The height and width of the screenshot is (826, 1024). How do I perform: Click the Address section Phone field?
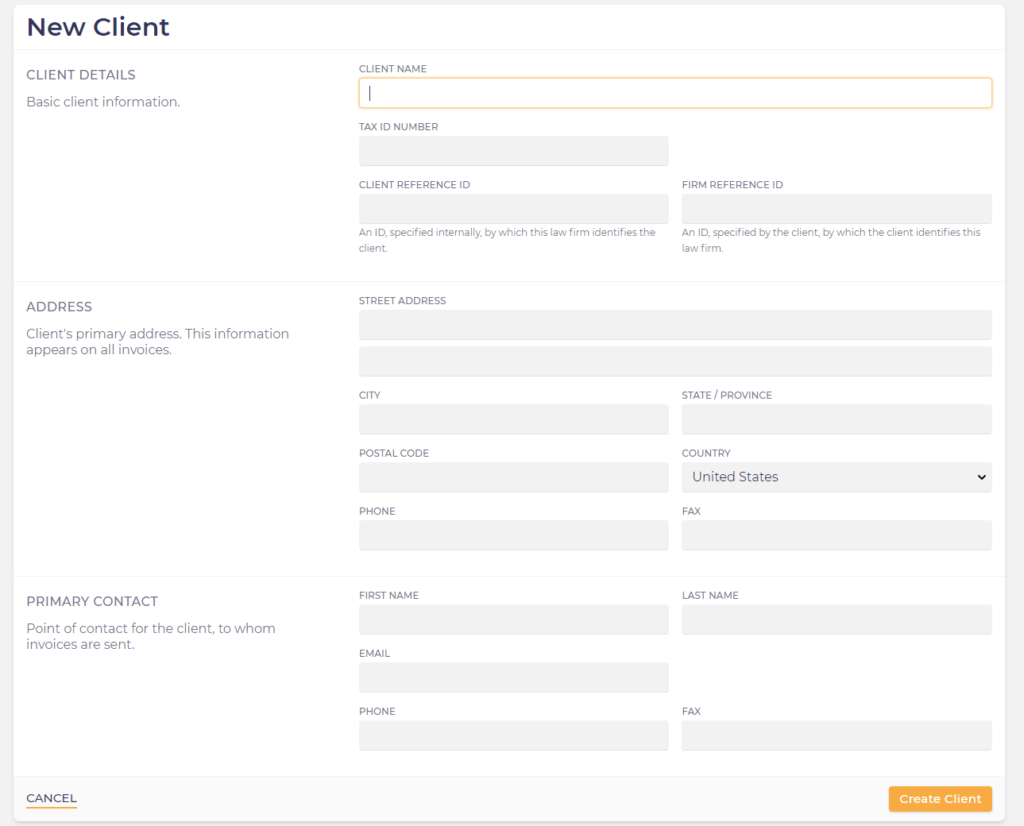(513, 535)
